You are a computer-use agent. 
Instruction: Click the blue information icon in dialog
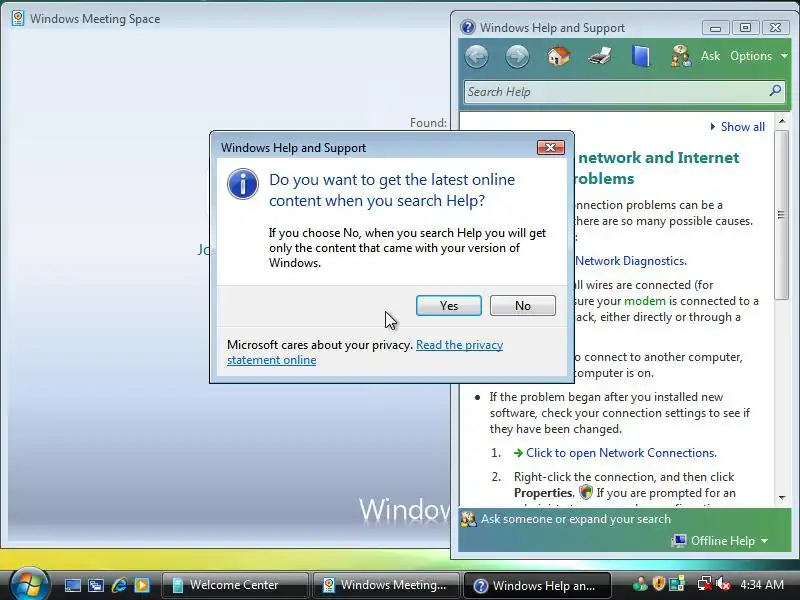(242, 184)
